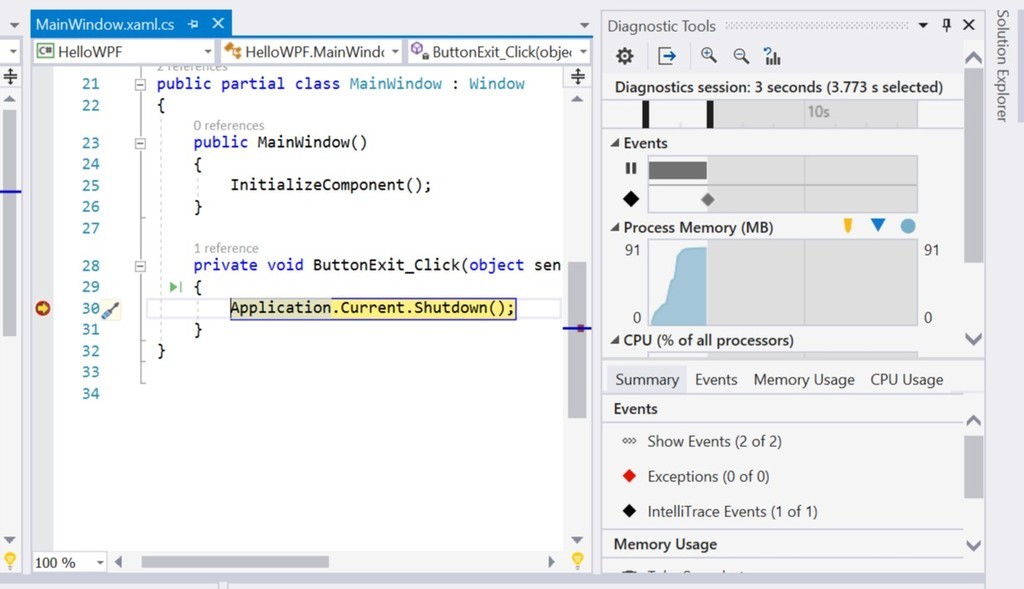The image size is (1024, 589).
Task: Switch to the Events tab
Action: [x=716, y=379]
